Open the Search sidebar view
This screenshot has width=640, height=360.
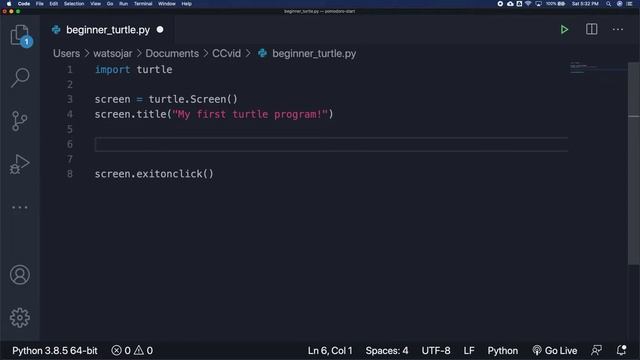(20, 78)
